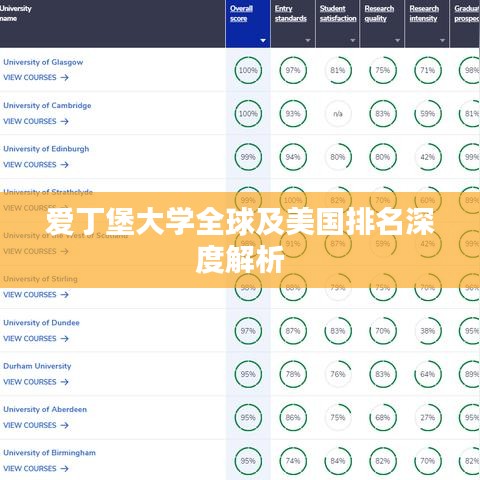Screen dimensions: 480x480
Task: View courses for University of Edinburgh
Action: point(36,165)
